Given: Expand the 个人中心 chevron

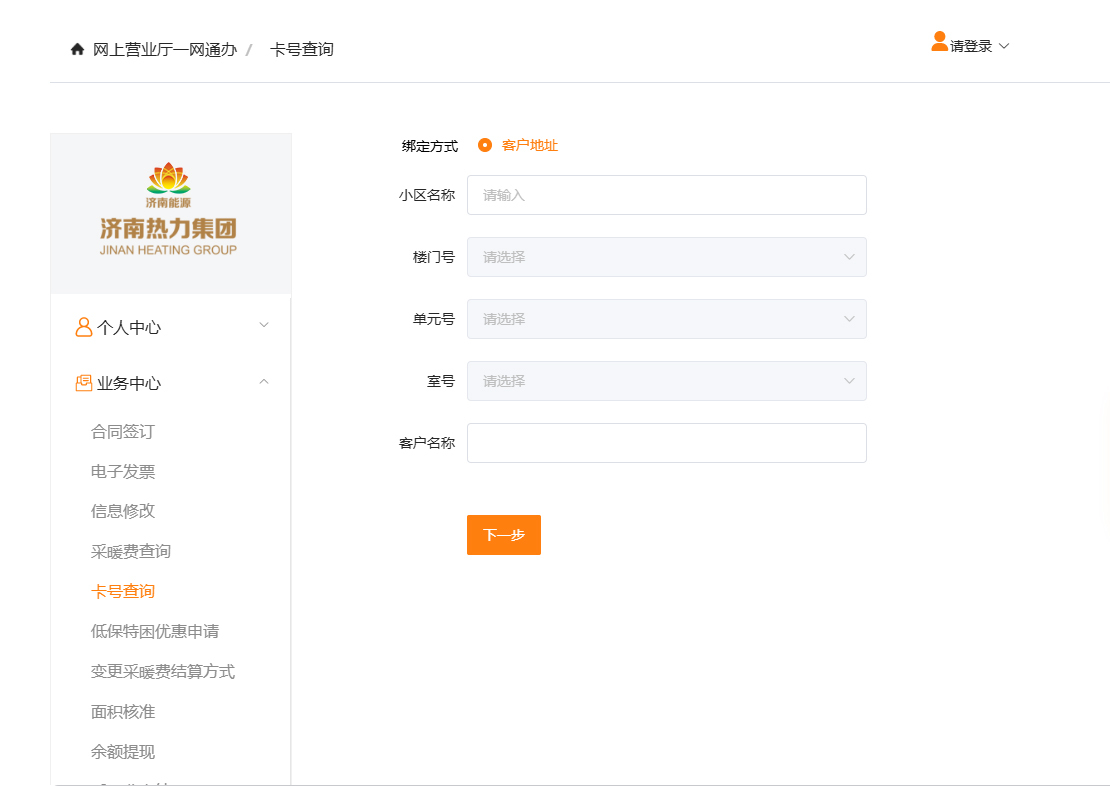Looking at the screenshot, I should pos(264,325).
